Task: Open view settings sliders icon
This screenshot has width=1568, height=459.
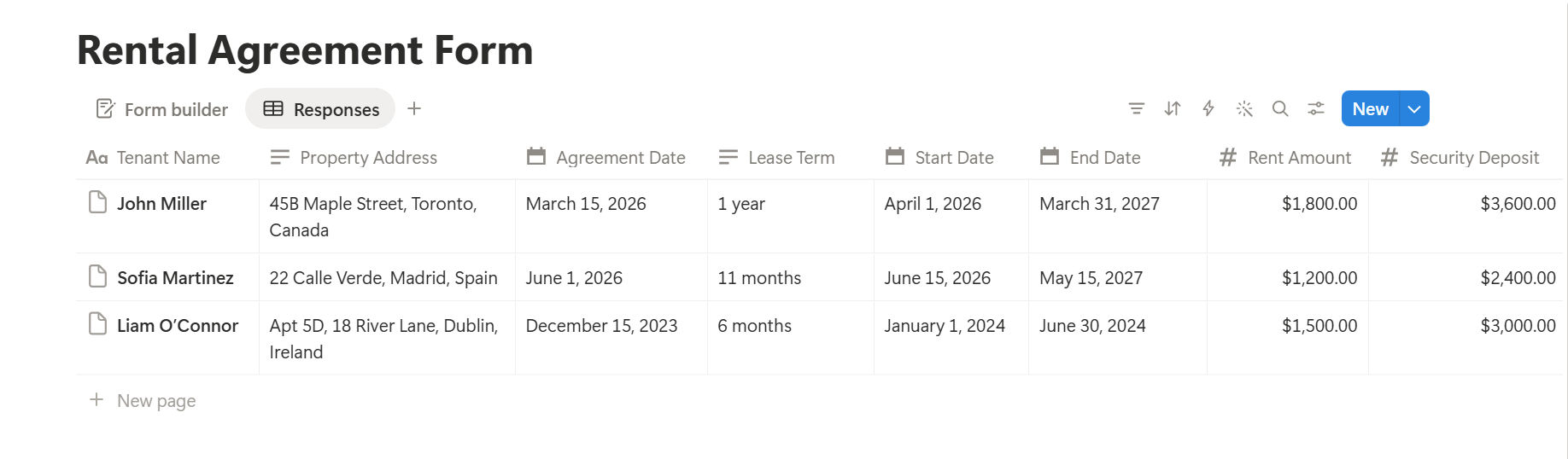Action: [x=1316, y=109]
